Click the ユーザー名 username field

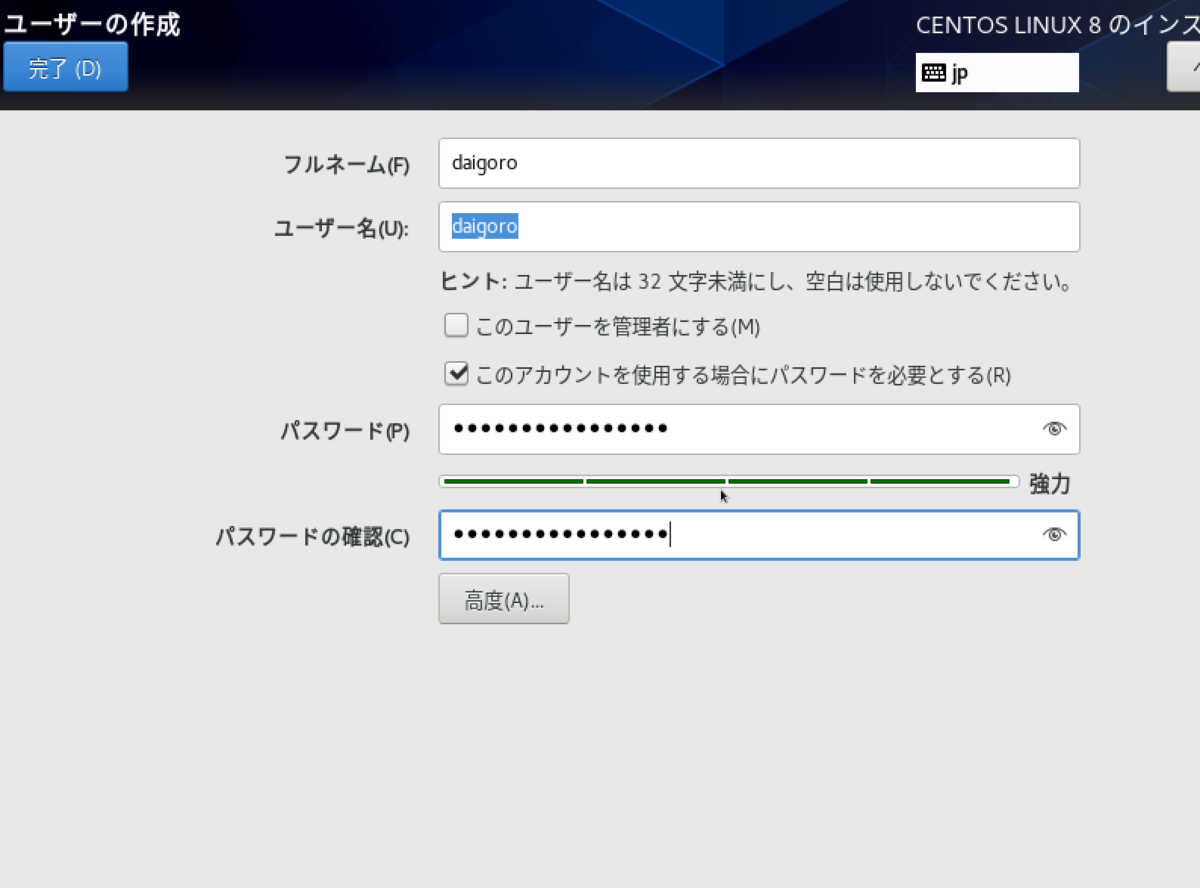point(760,226)
